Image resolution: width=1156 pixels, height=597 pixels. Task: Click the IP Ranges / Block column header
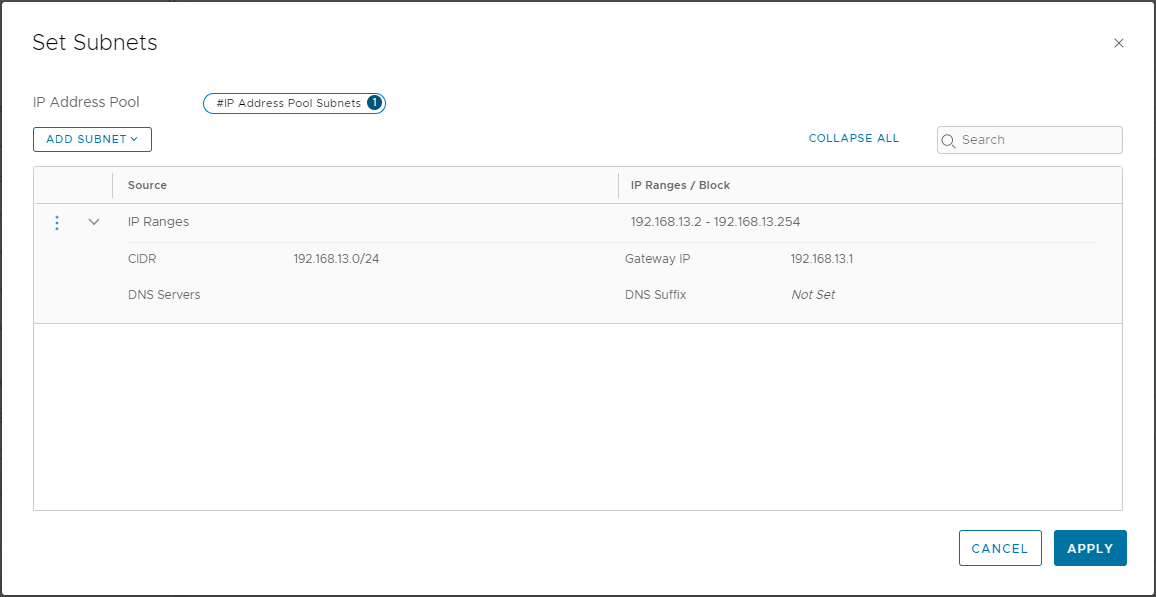680,185
